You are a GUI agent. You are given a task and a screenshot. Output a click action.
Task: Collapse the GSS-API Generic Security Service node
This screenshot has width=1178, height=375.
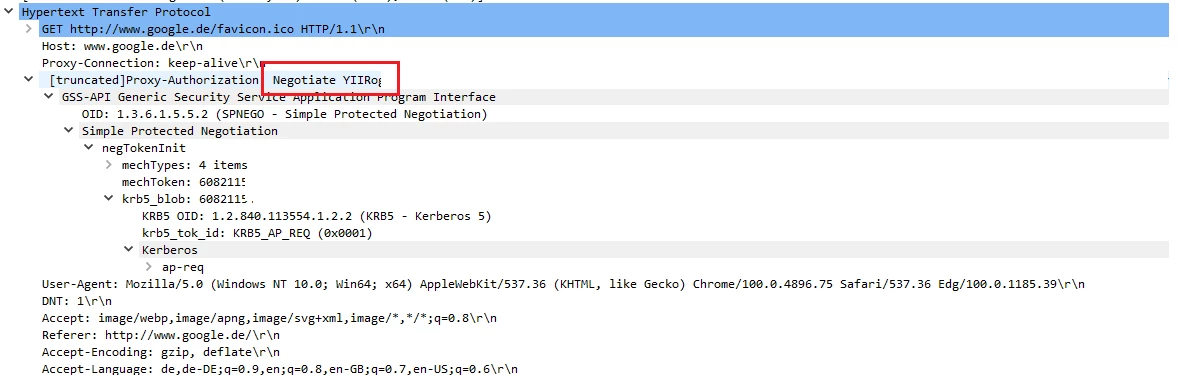click(49, 97)
